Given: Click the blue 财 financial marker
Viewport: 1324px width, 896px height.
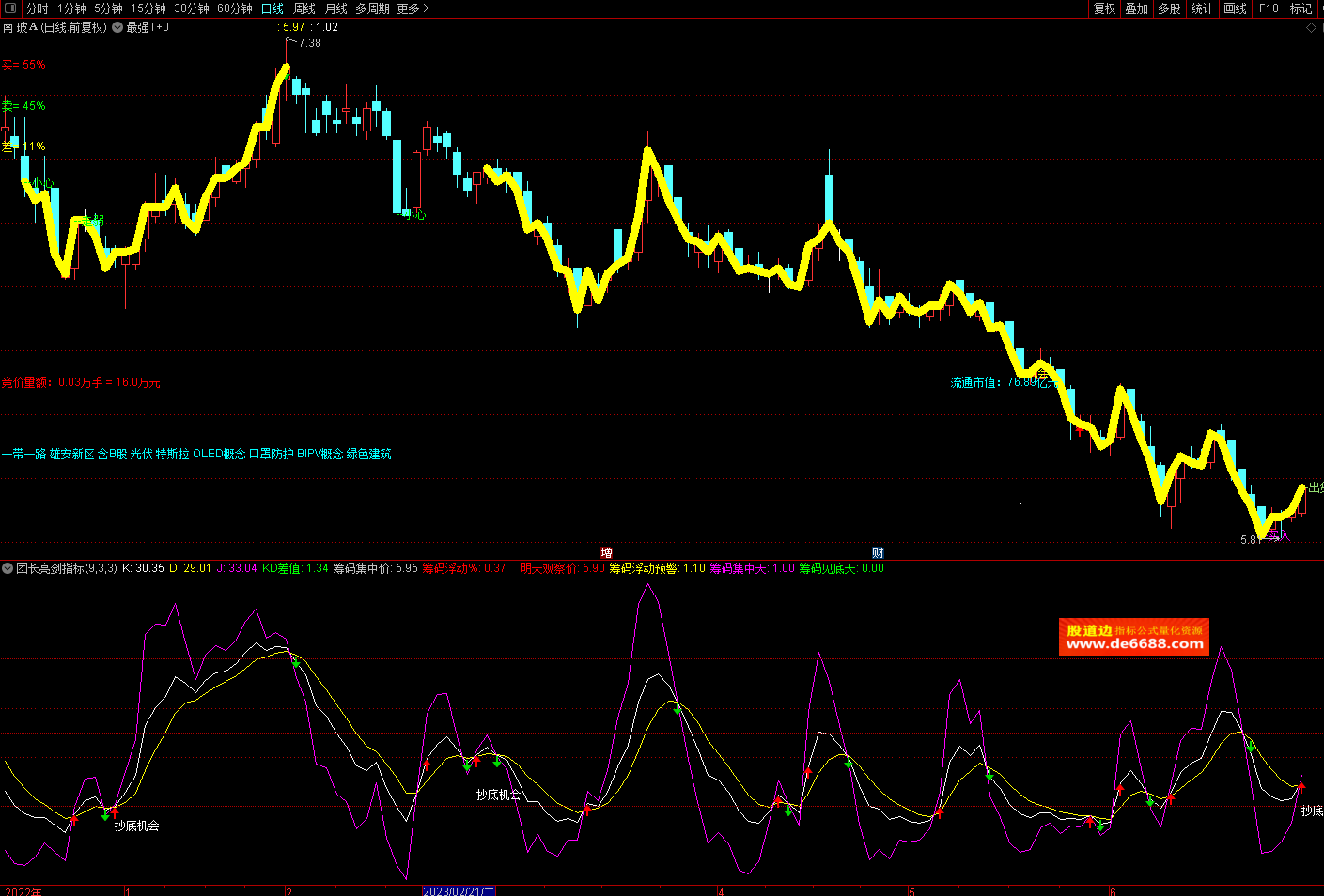Looking at the screenshot, I should click(878, 552).
